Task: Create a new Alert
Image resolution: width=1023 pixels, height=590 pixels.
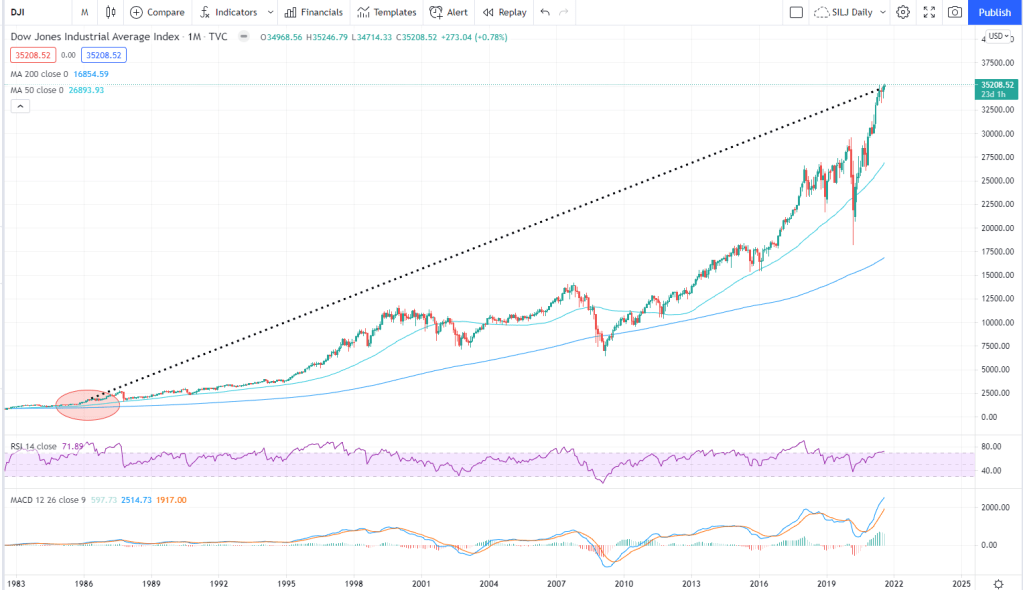Action: point(448,12)
